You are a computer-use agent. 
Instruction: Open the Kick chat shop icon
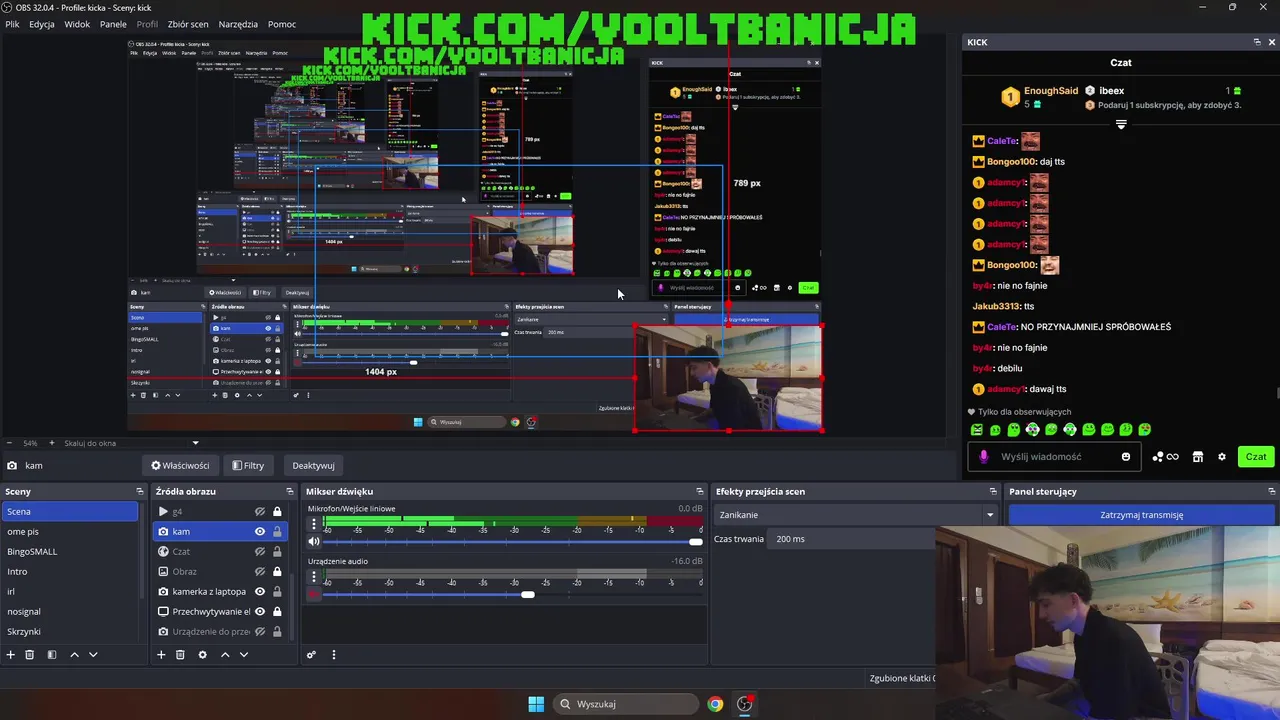(x=1198, y=457)
